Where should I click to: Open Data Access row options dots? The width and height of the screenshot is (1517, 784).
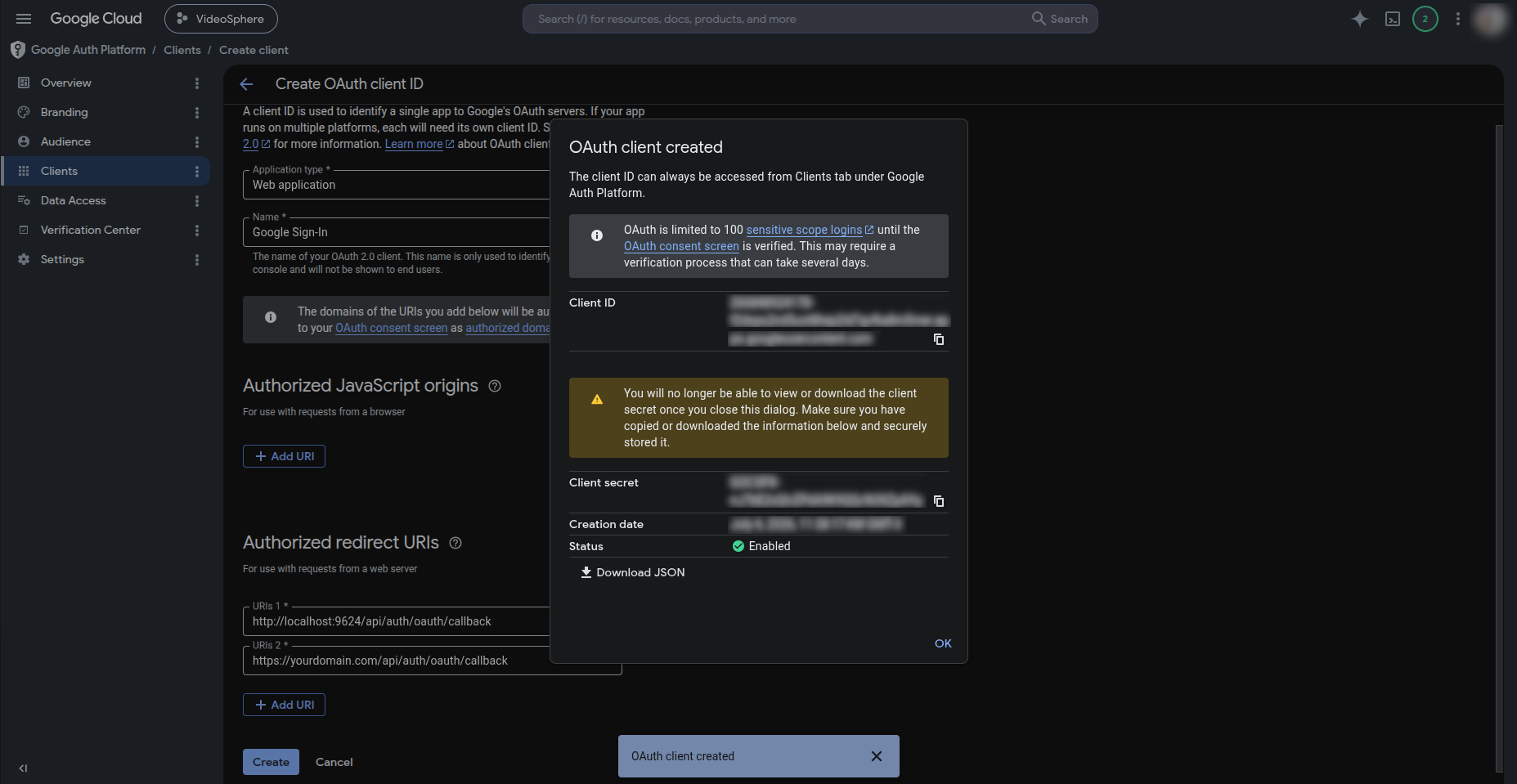(x=197, y=201)
